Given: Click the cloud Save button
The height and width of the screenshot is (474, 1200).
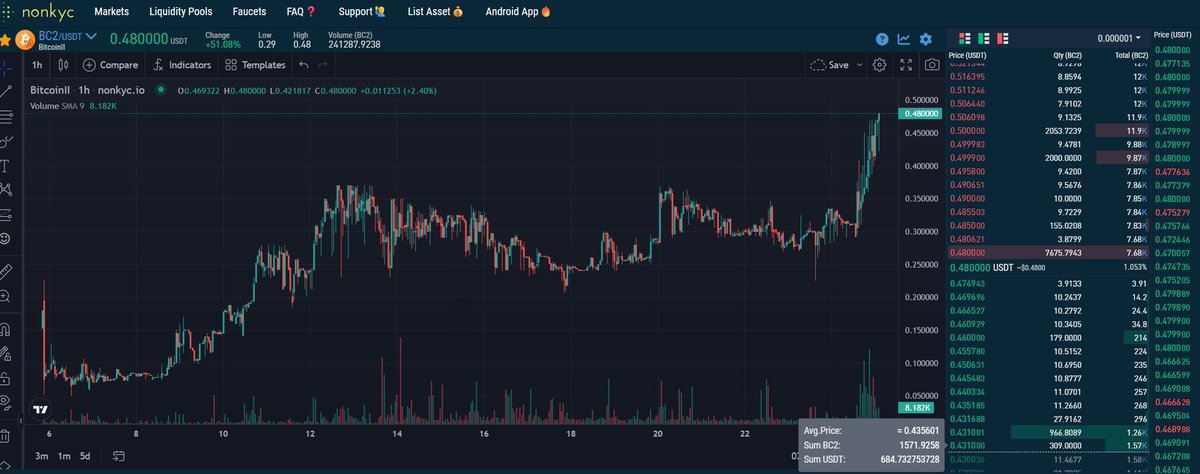Looking at the screenshot, I should coord(830,65).
